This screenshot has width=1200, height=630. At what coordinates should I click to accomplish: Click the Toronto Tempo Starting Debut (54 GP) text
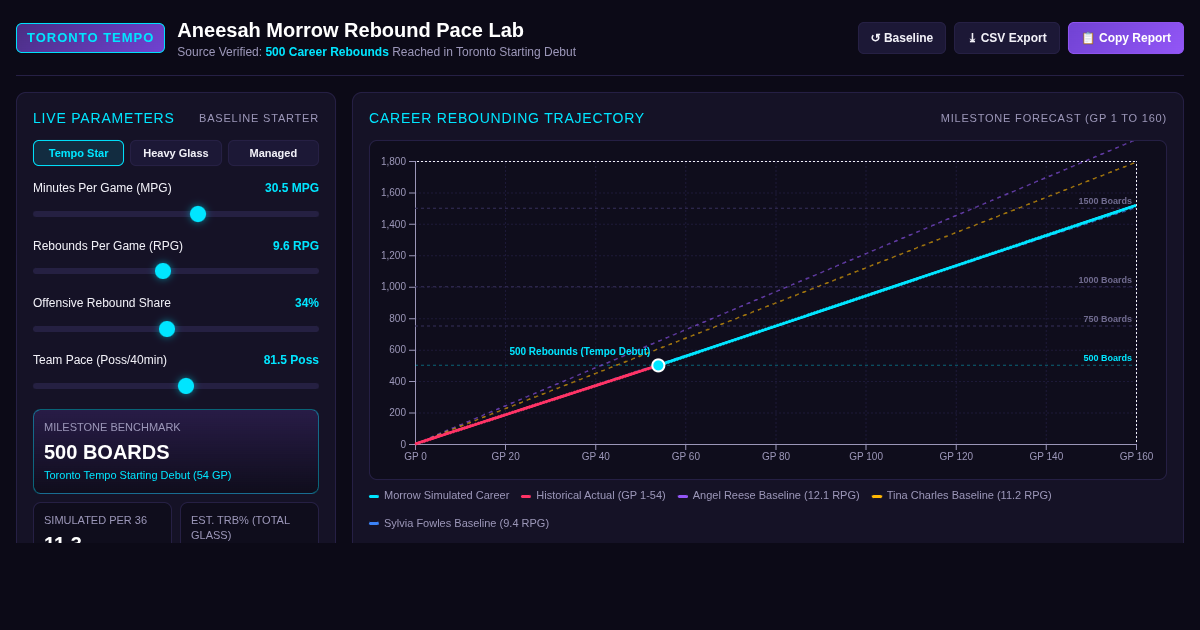click(x=138, y=475)
